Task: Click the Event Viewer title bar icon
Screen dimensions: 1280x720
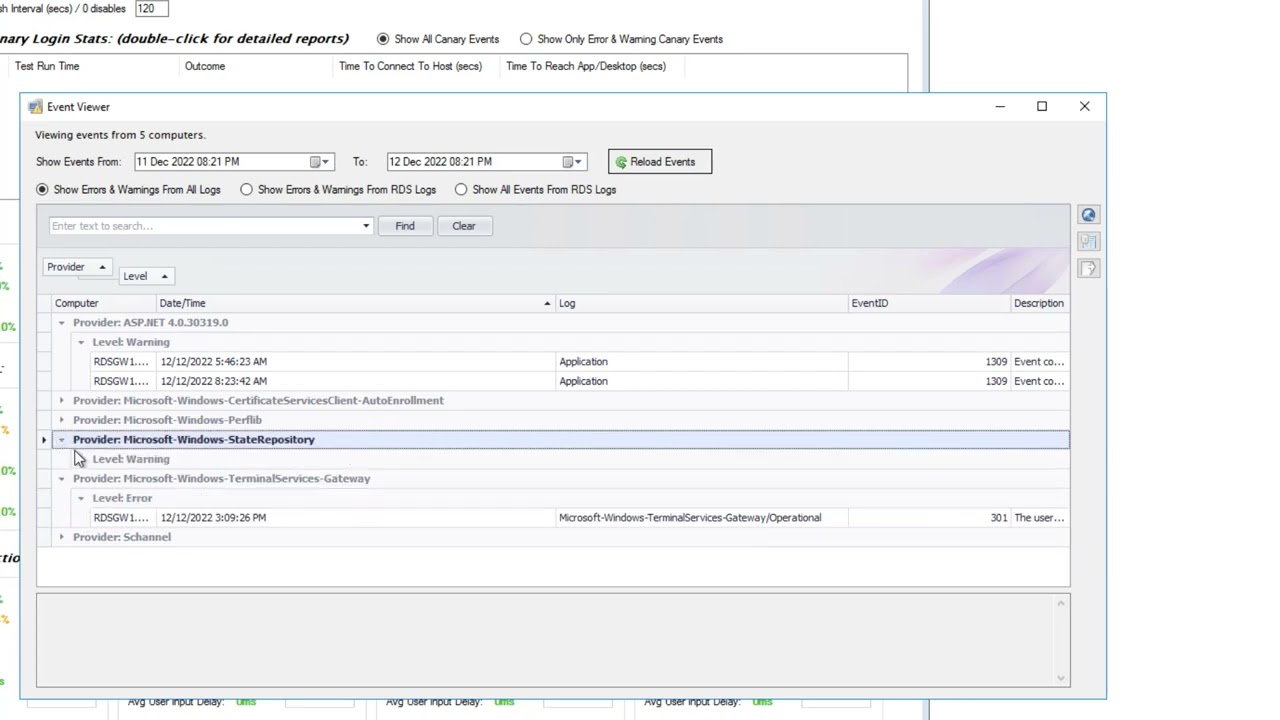Action: pyautogui.click(x=36, y=107)
